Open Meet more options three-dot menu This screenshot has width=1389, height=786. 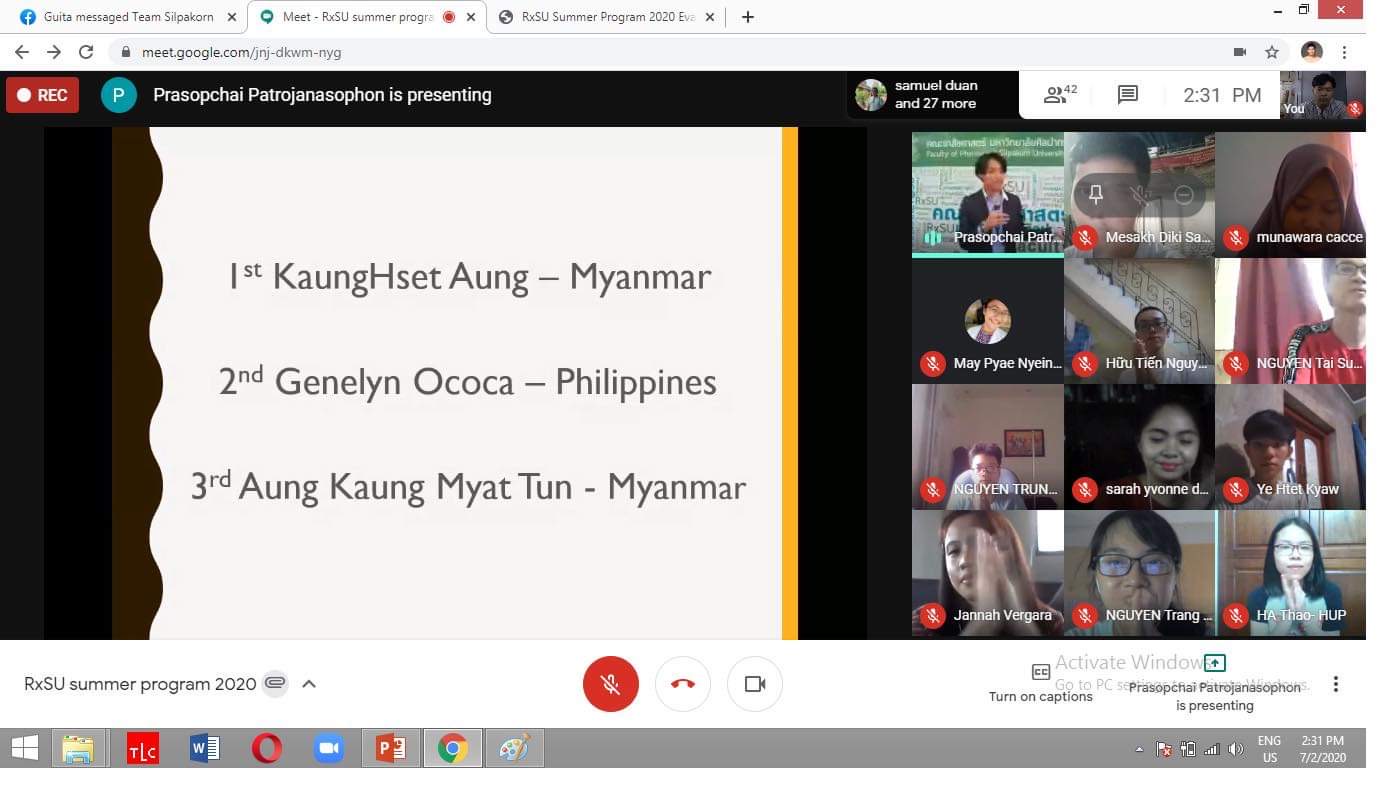pos(1335,684)
